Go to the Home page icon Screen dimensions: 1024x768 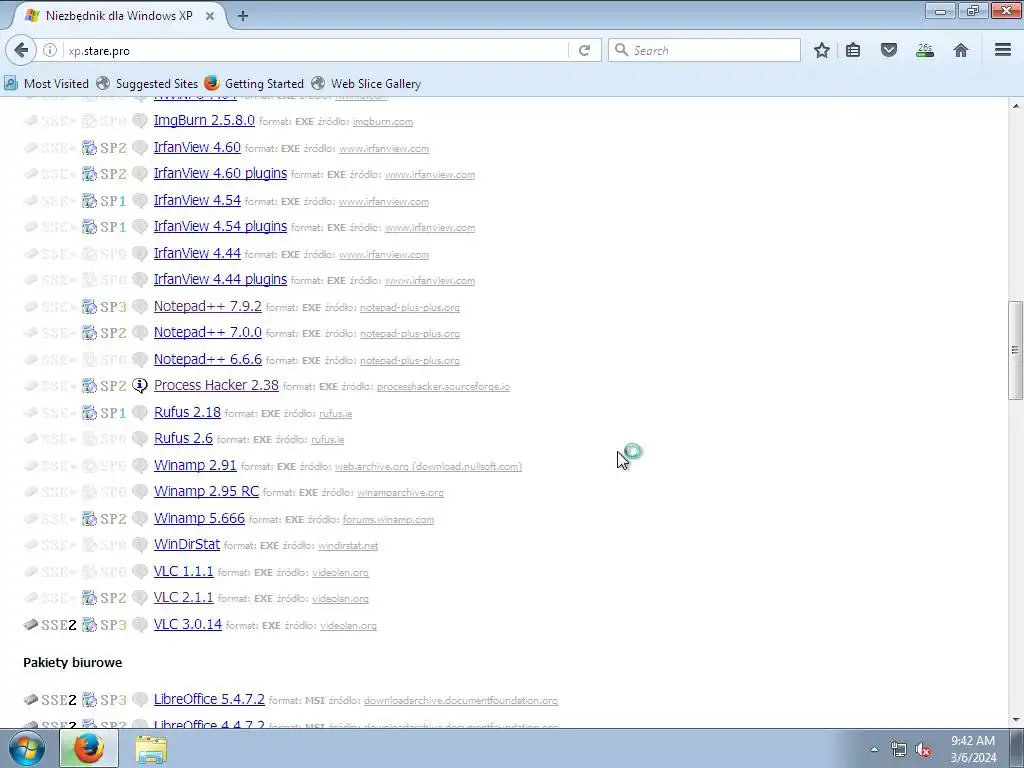click(x=961, y=50)
